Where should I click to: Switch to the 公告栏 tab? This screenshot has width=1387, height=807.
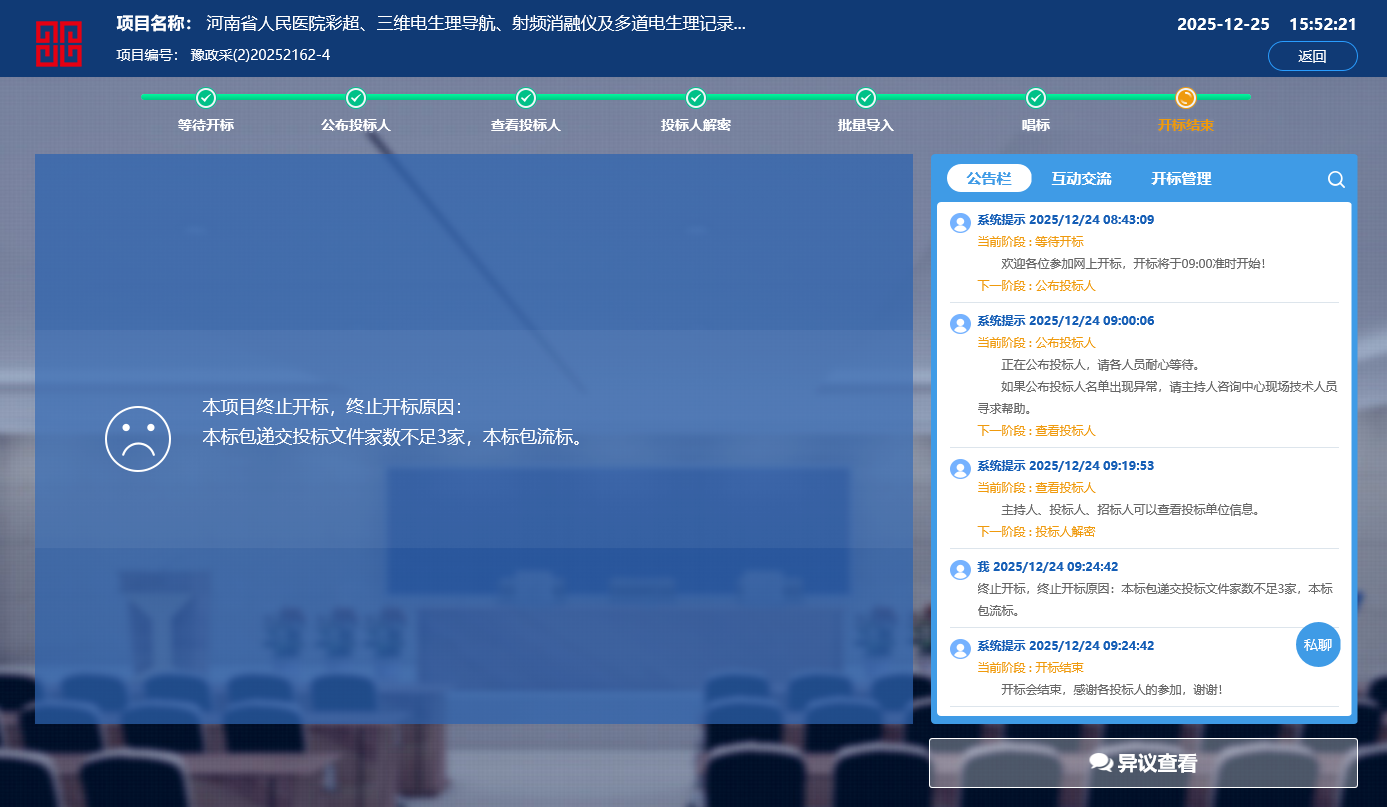[988, 179]
